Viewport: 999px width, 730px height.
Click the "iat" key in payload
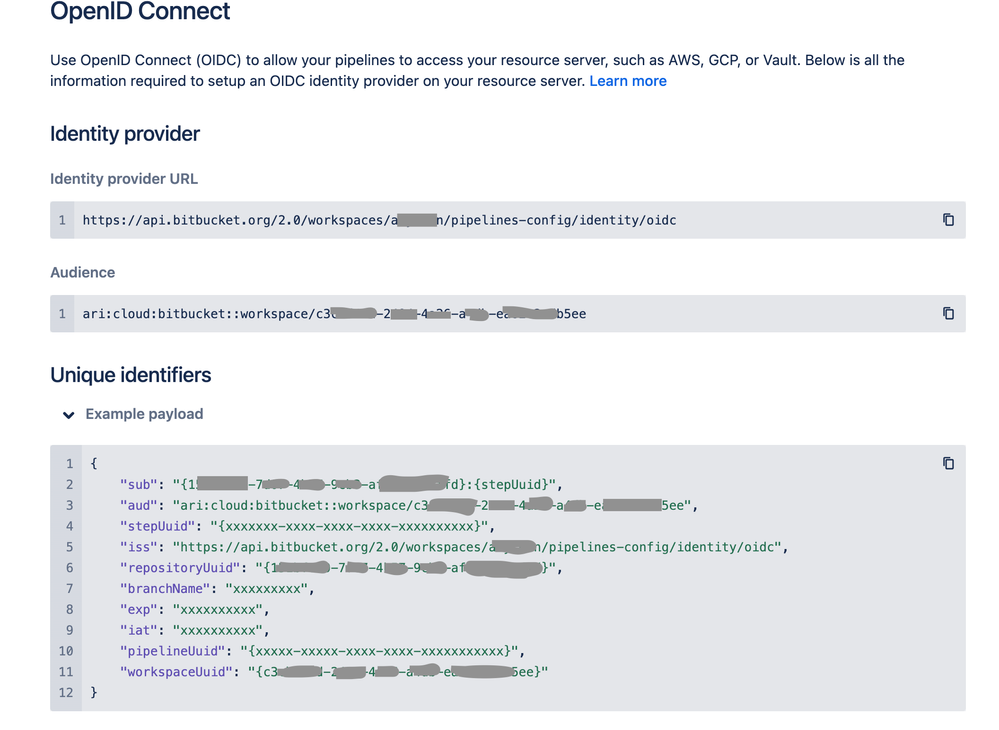coord(138,631)
